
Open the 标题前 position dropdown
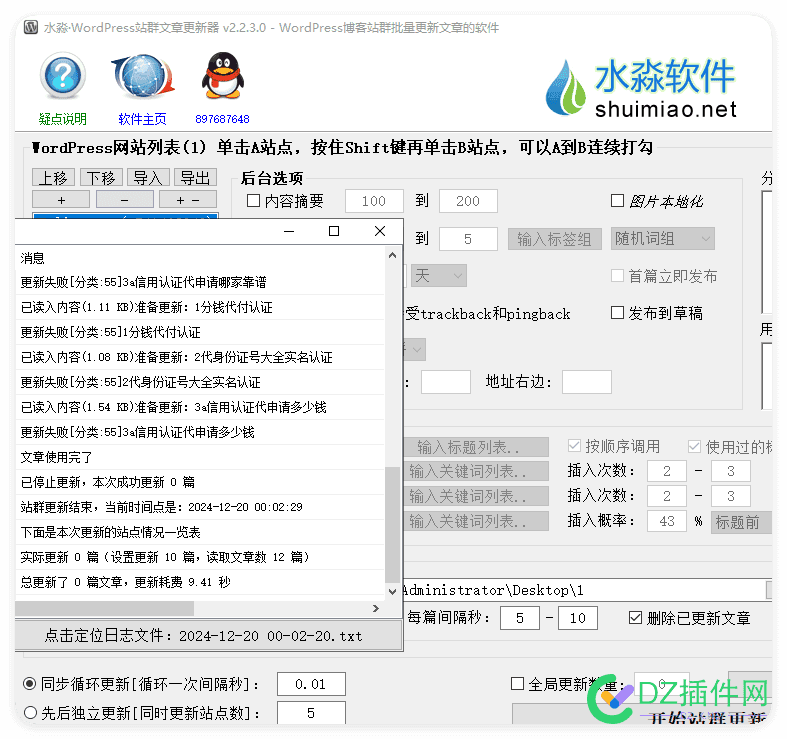741,522
